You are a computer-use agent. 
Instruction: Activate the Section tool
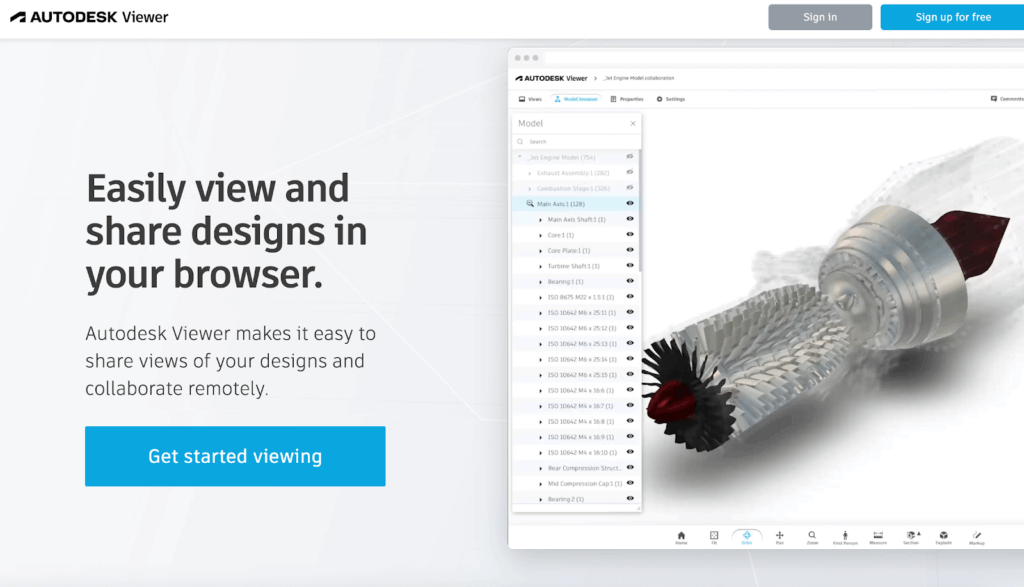click(910, 536)
